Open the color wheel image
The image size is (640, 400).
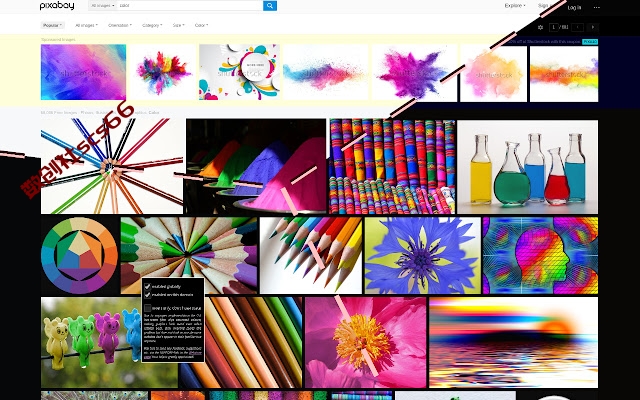pos(80,256)
